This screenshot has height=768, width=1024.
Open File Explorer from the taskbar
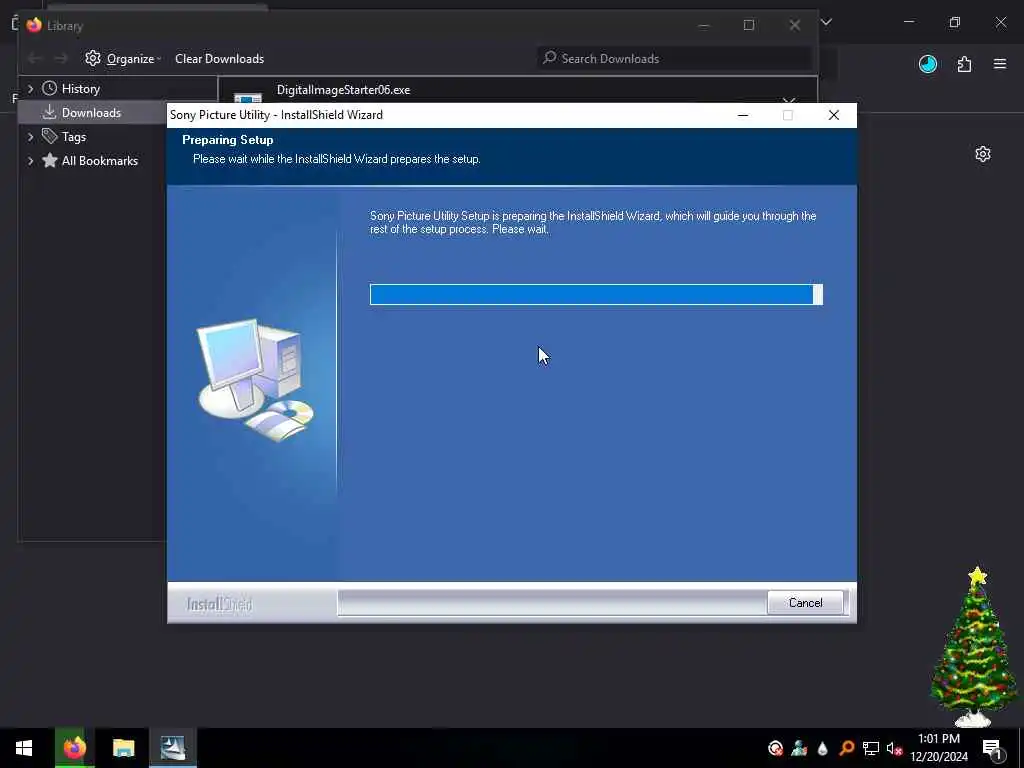tap(123, 748)
